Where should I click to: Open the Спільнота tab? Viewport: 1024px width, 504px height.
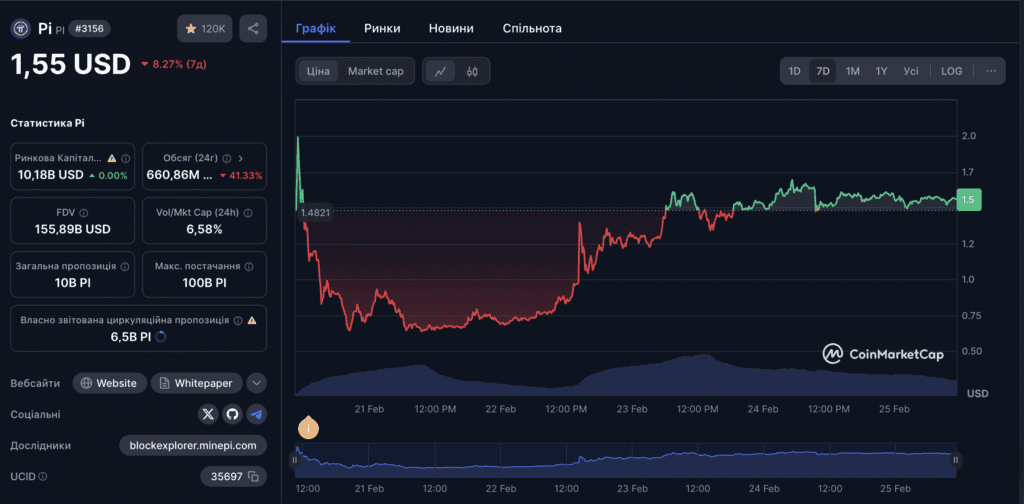532,29
